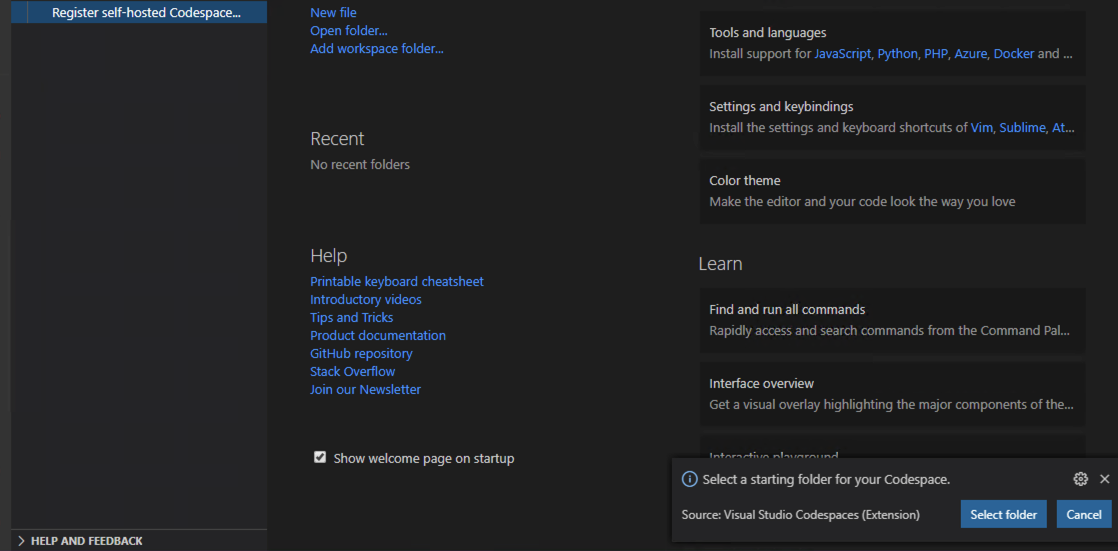Expand the Help and Feedback section

tap(139, 541)
